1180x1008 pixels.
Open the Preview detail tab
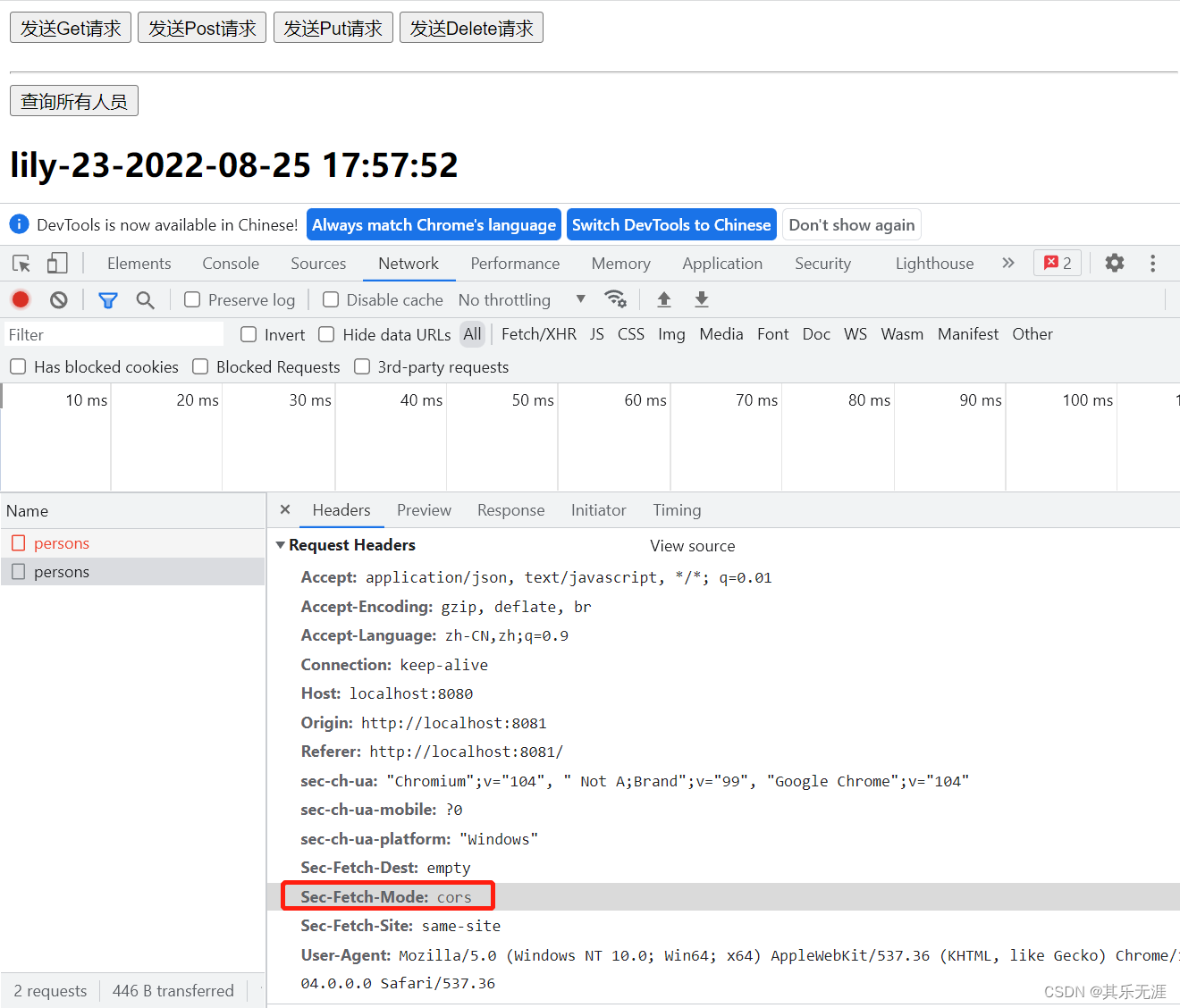424,510
